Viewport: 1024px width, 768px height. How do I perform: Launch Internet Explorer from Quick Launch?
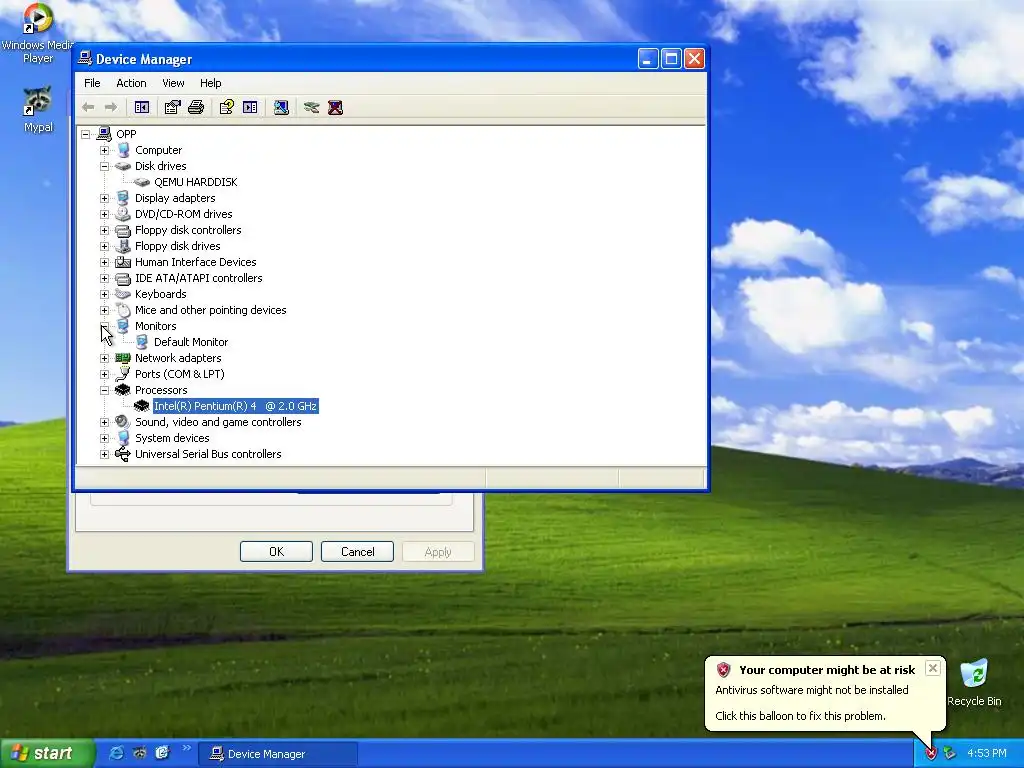[117, 753]
